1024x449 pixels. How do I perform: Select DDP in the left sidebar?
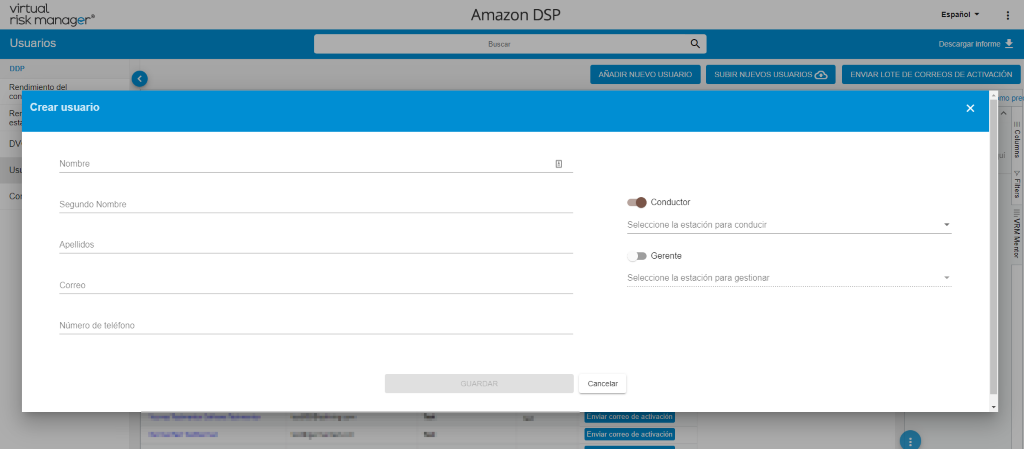pyautogui.click(x=17, y=69)
